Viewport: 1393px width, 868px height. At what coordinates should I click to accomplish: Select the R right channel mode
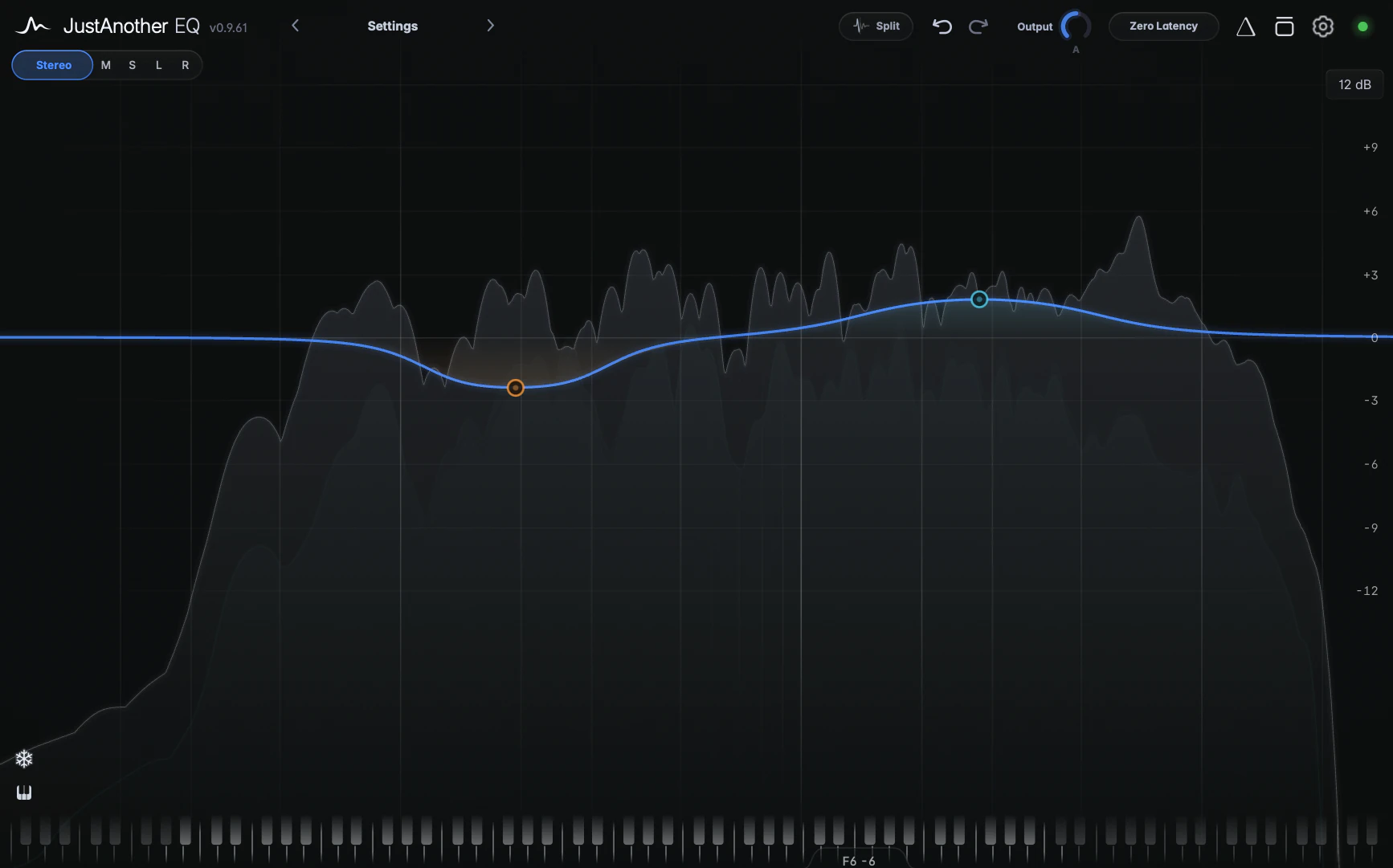coord(185,65)
